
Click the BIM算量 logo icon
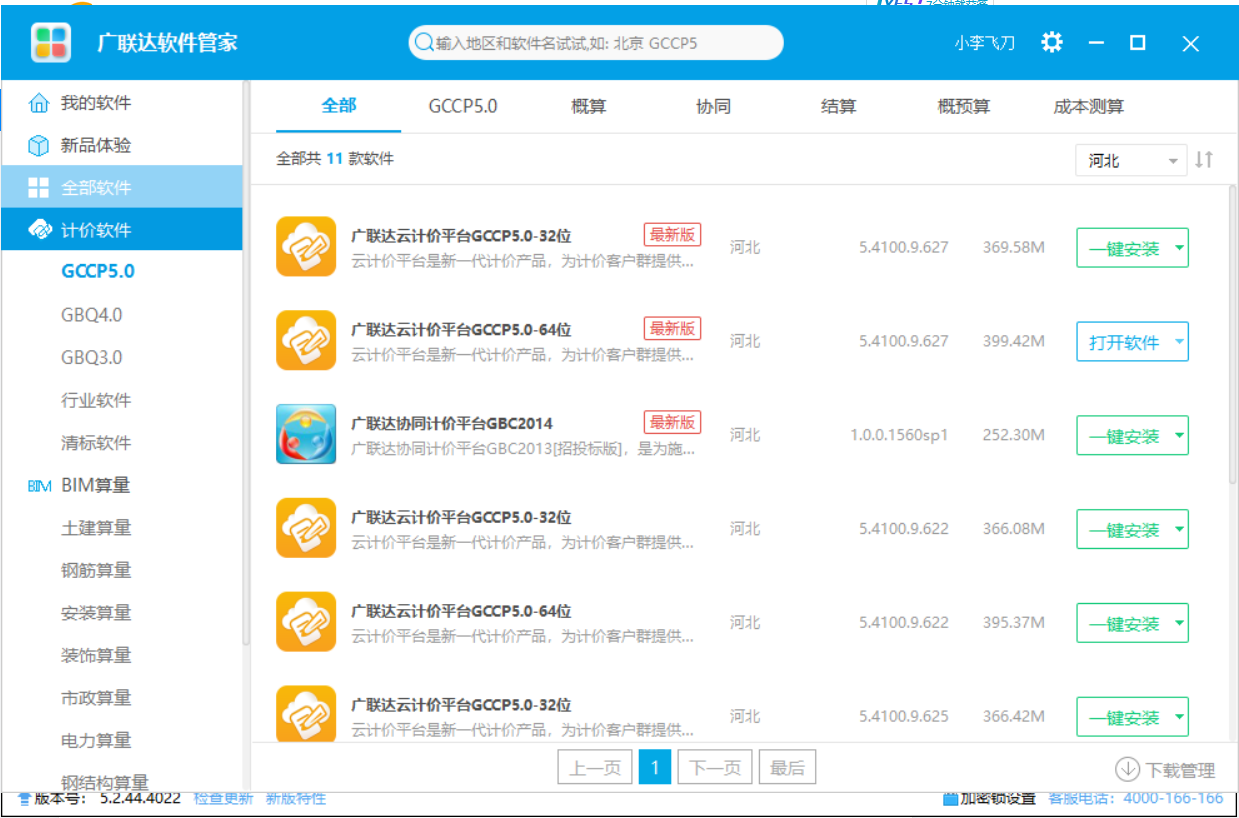point(39,486)
